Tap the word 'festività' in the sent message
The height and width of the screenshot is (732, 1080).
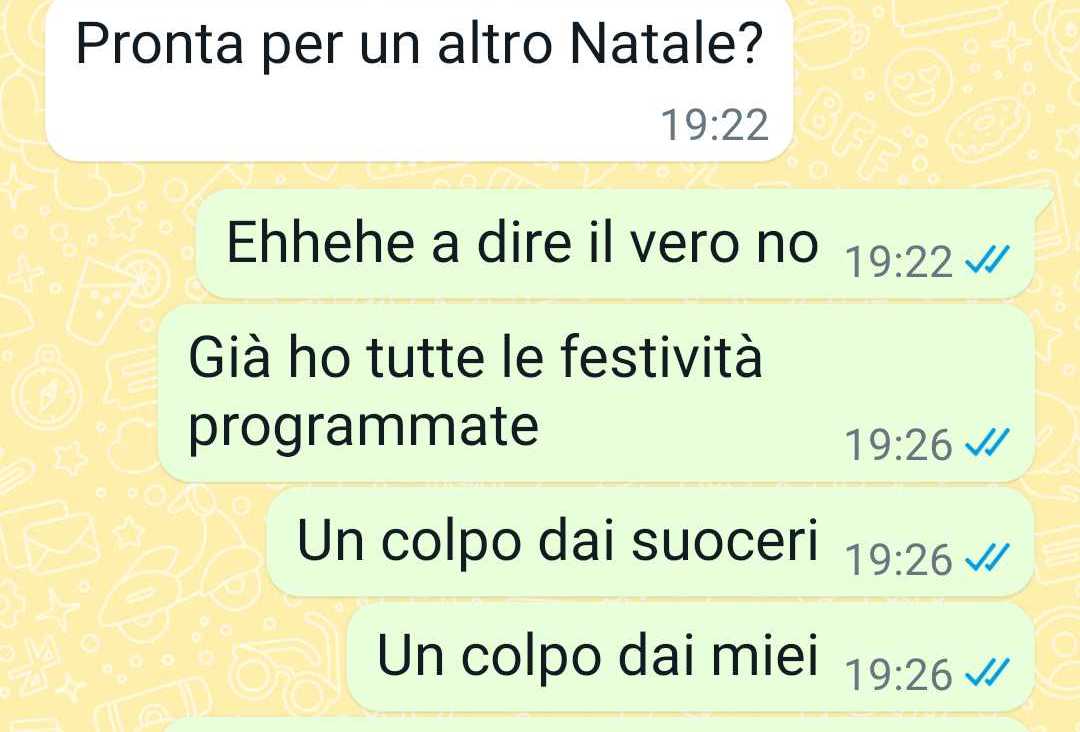click(x=661, y=355)
